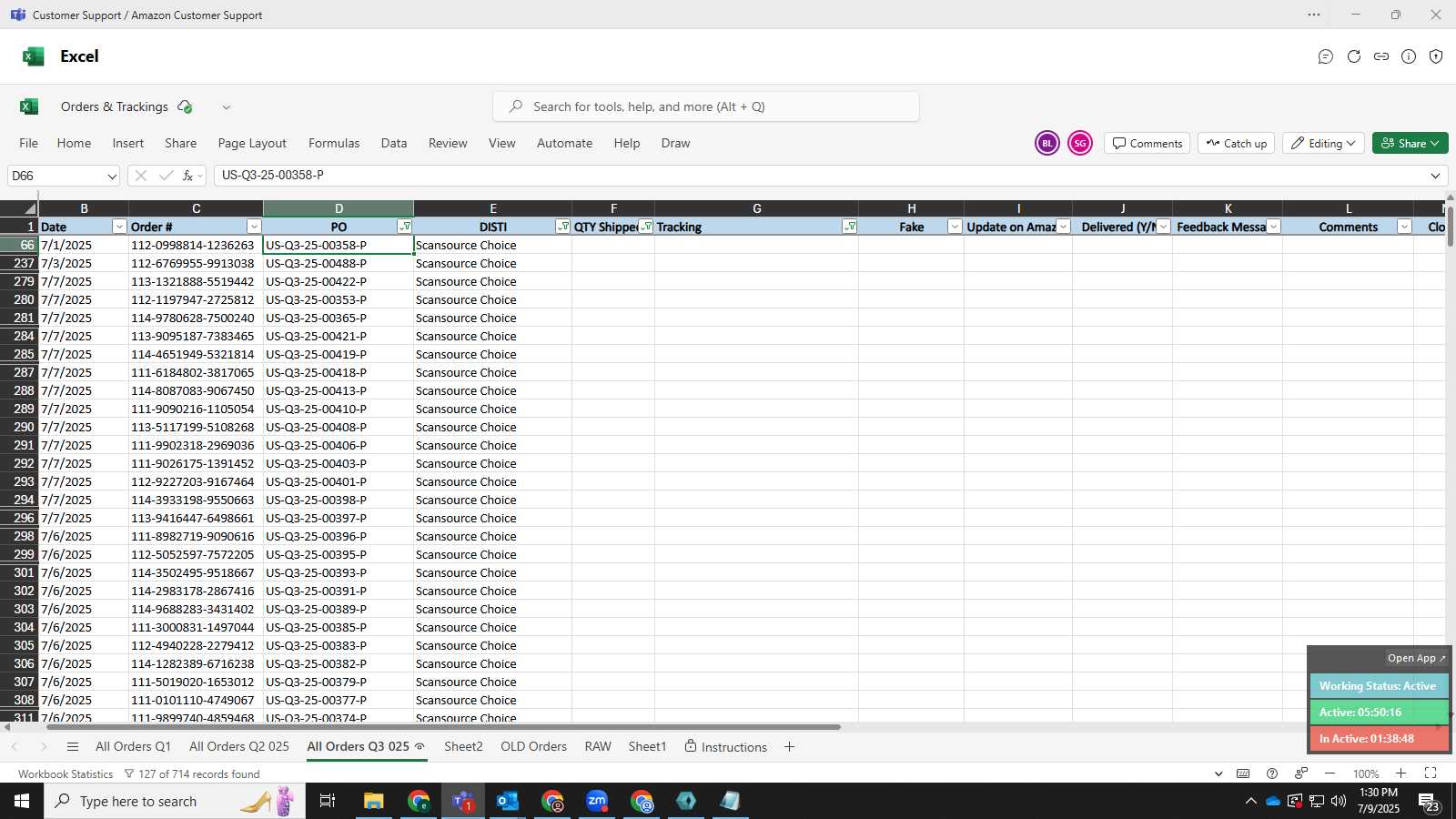Open the About this tab info icon
This screenshot has width=1456, height=819.
coord(1409,56)
